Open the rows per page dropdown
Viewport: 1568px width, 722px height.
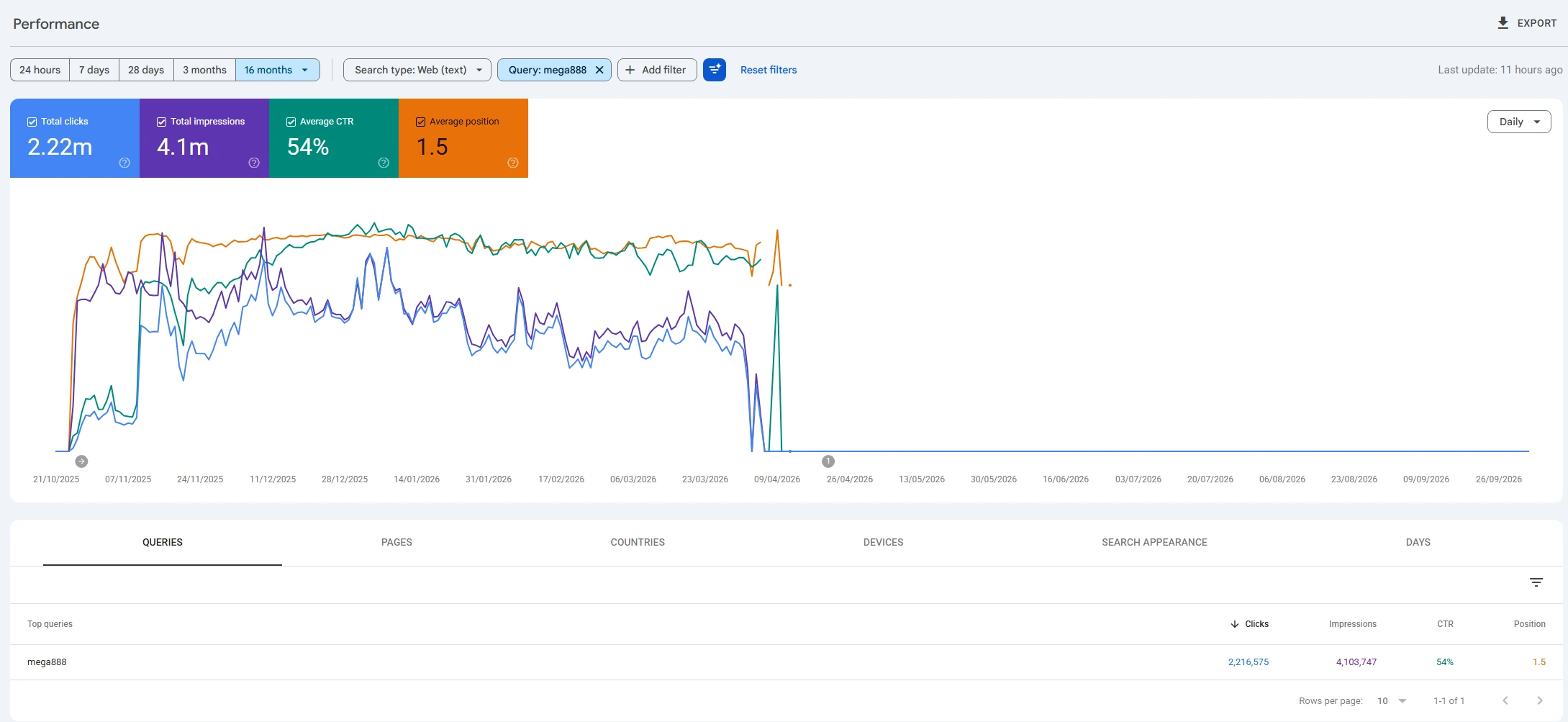(x=1392, y=700)
